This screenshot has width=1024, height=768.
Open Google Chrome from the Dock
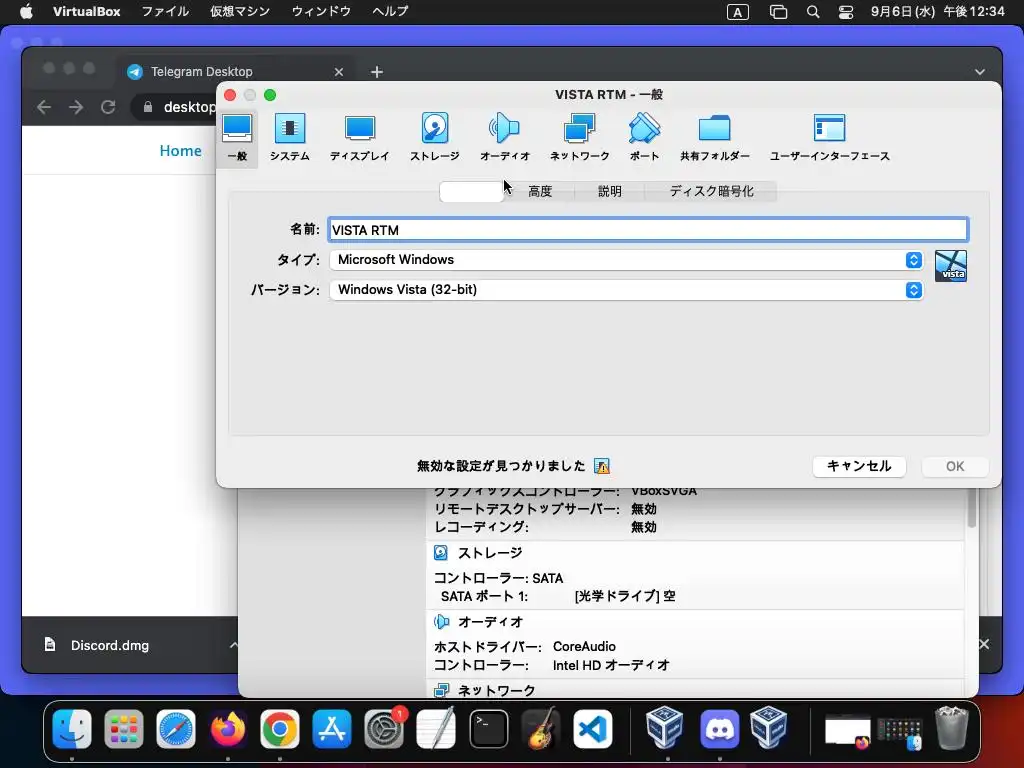coord(280,729)
